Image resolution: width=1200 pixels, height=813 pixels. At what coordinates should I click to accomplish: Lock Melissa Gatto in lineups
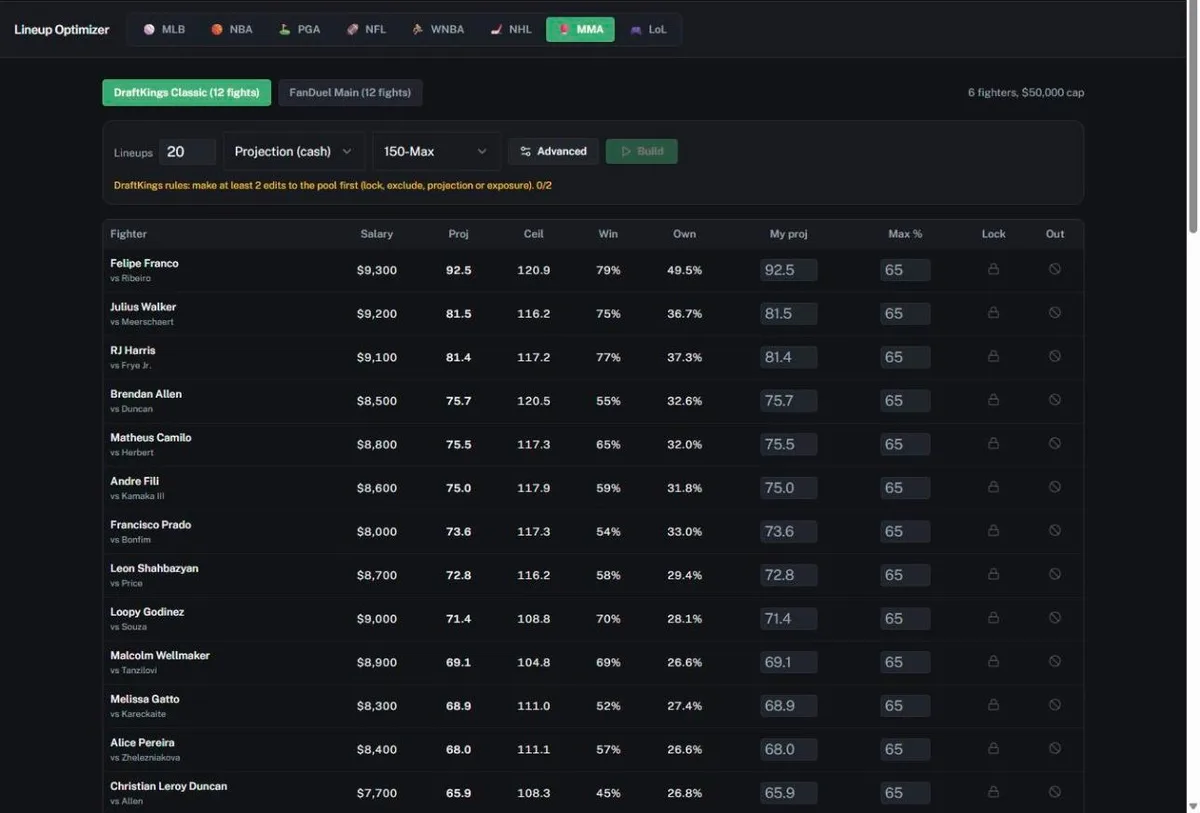[993, 705]
